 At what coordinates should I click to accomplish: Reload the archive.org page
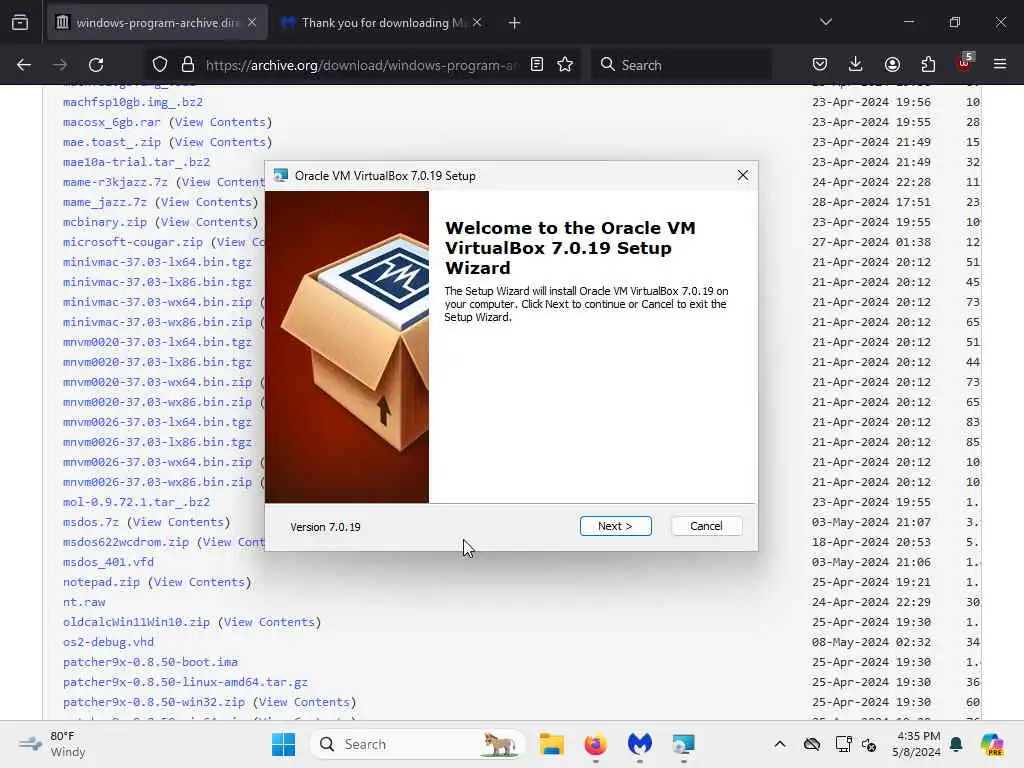(x=96, y=65)
